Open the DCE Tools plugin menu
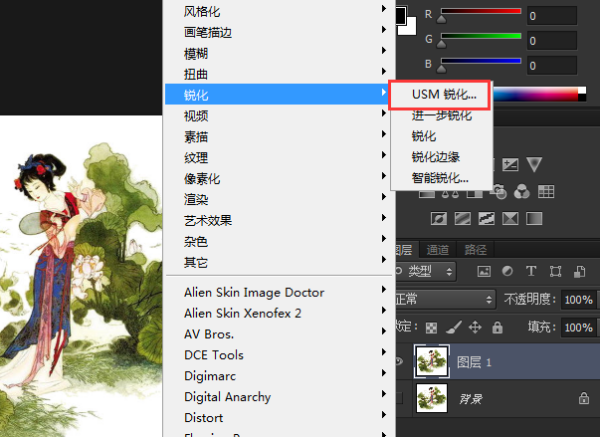Image resolution: width=600 pixels, height=437 pixels. click(280, 355)
